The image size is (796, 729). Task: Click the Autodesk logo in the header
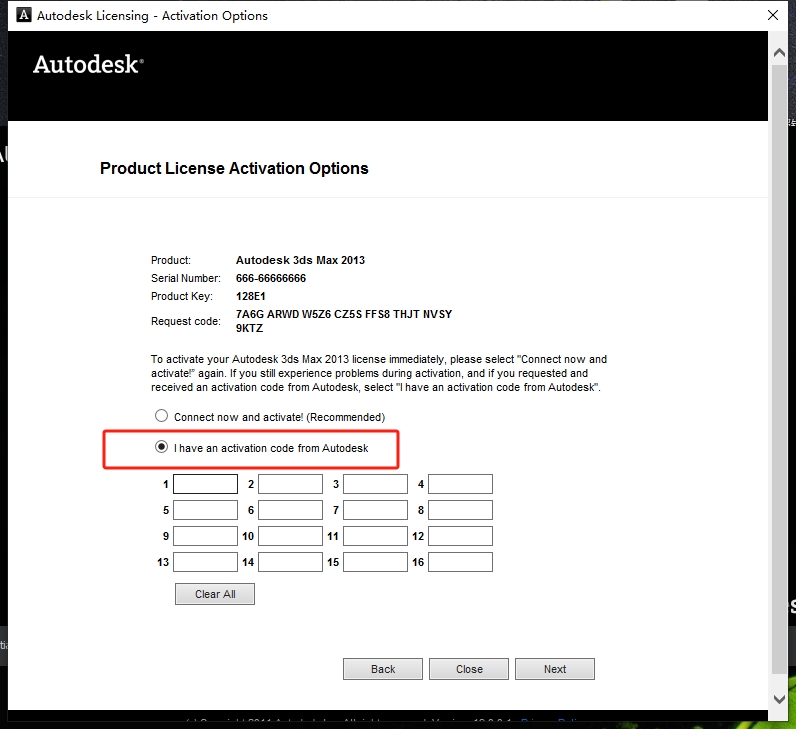88,65
